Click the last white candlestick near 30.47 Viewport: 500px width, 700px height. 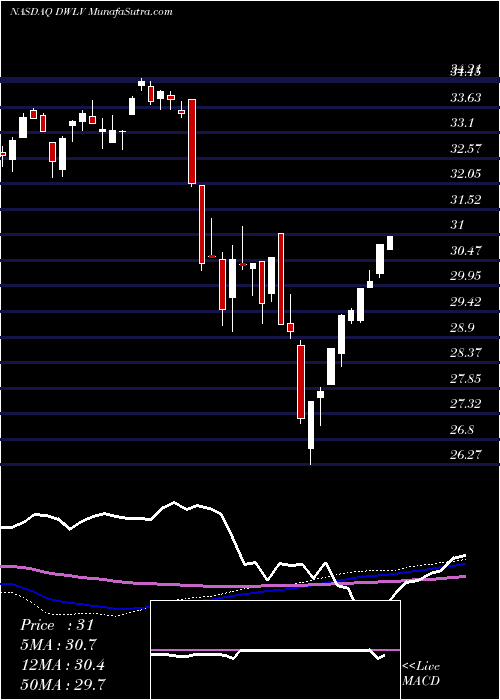(x=390, y=243)
